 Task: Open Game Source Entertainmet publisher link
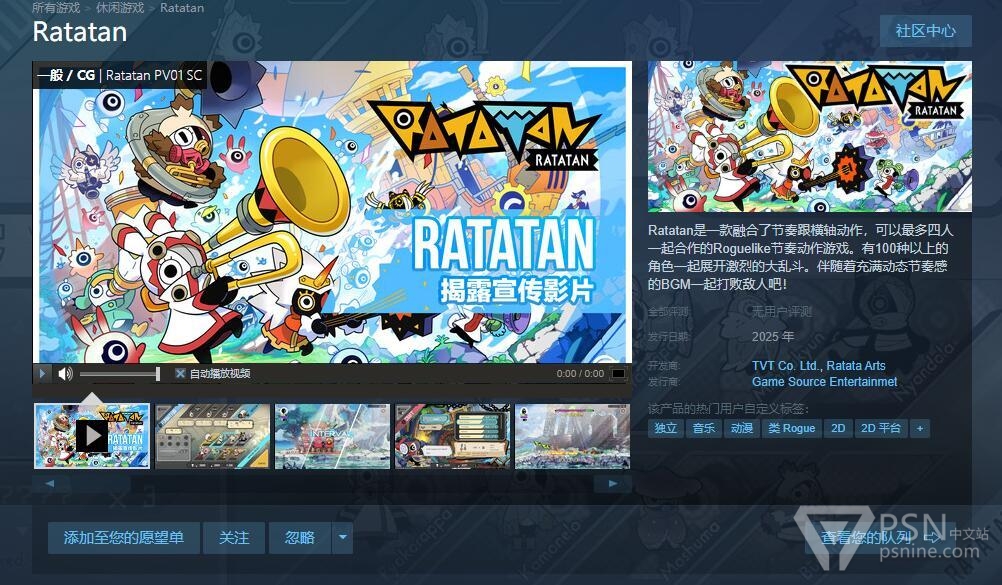(x=824, y=382)
